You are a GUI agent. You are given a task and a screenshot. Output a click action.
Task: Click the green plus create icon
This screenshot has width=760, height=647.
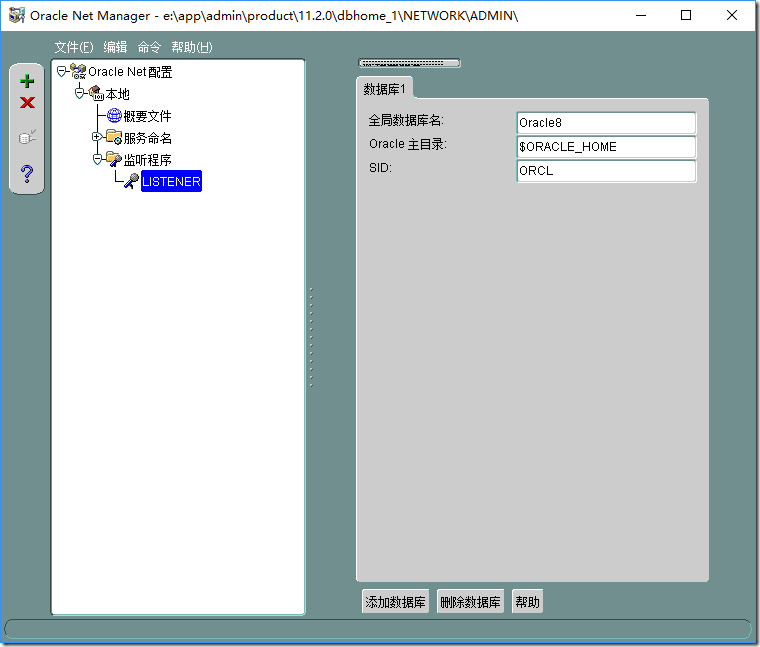(27, 81)
